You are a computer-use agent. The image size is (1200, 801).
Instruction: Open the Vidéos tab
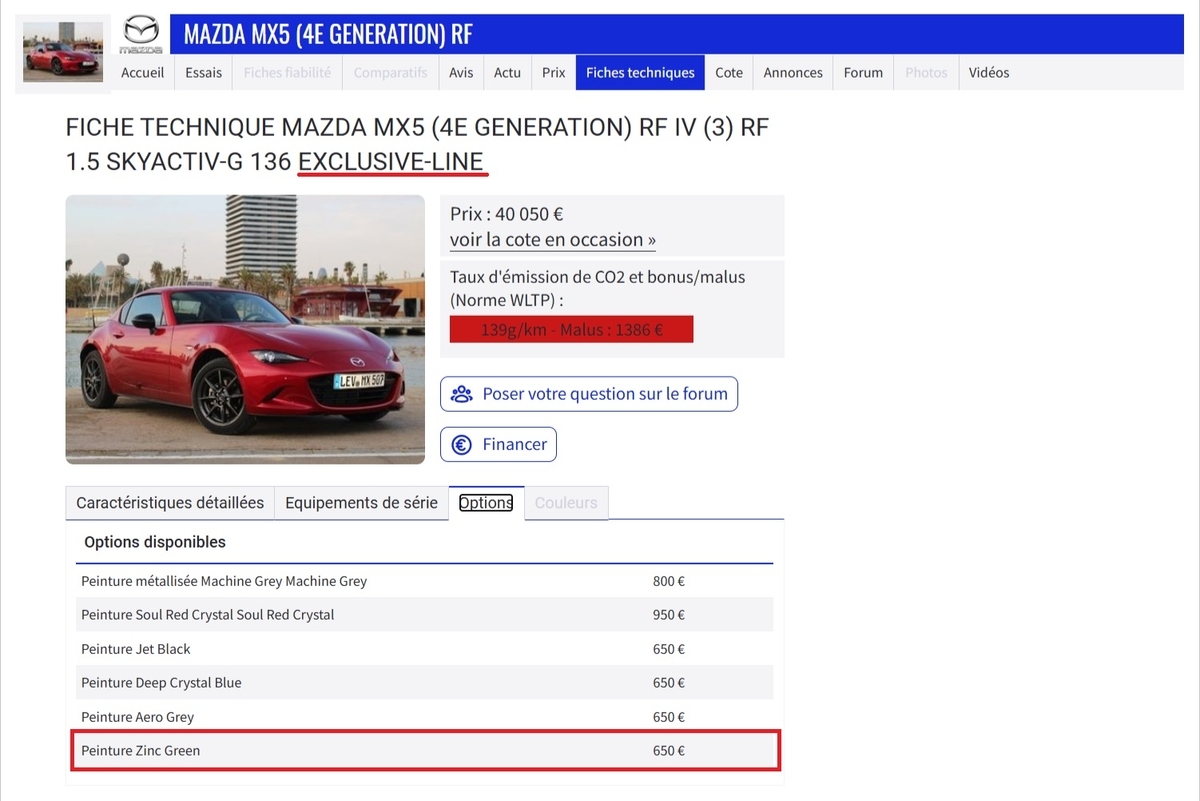coord(989,73)
